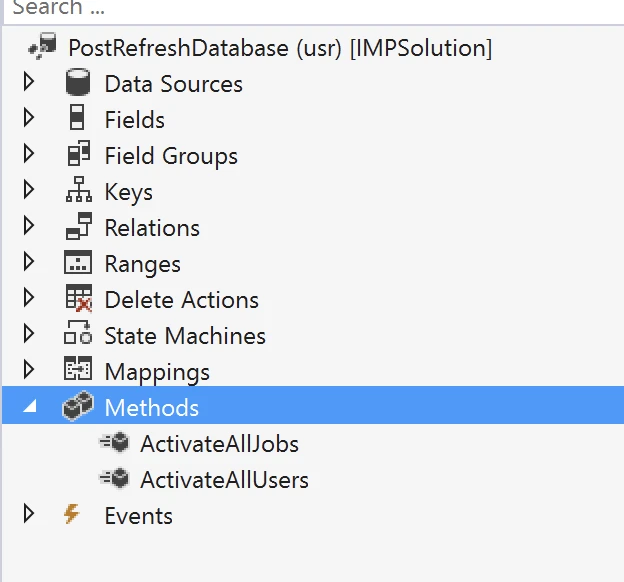Select the Methods tree node label
Viewport: 624px width, 582px height.
[151, 408]
